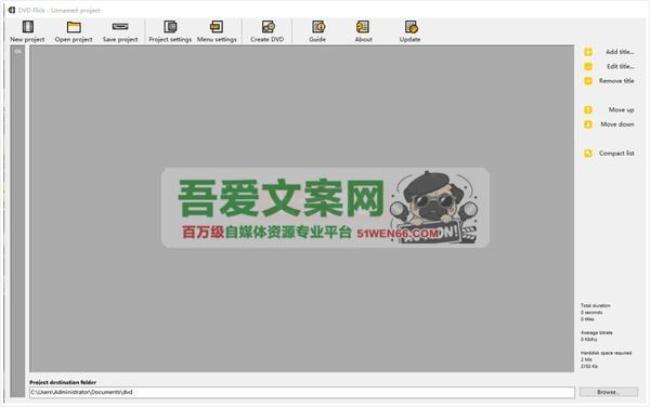Click the 0% disc usage bar

click(x=18, y=221)
